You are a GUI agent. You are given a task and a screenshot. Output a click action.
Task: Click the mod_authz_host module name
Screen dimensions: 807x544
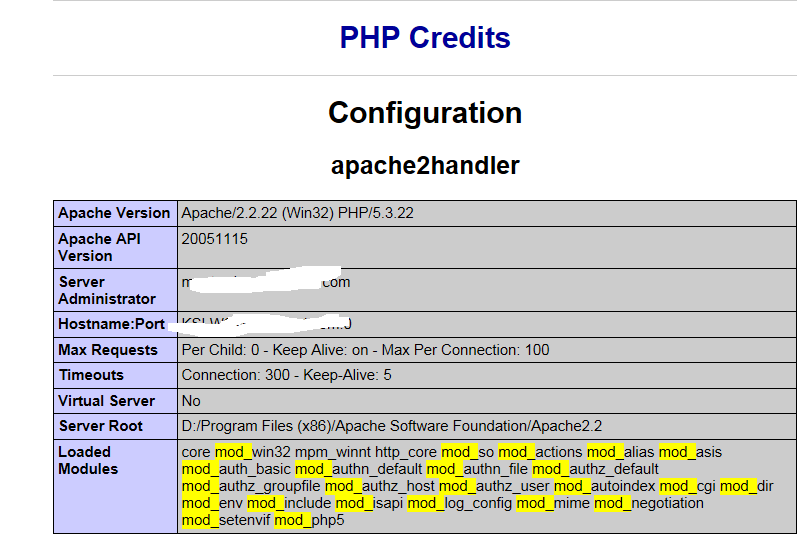tap(380, 486)
